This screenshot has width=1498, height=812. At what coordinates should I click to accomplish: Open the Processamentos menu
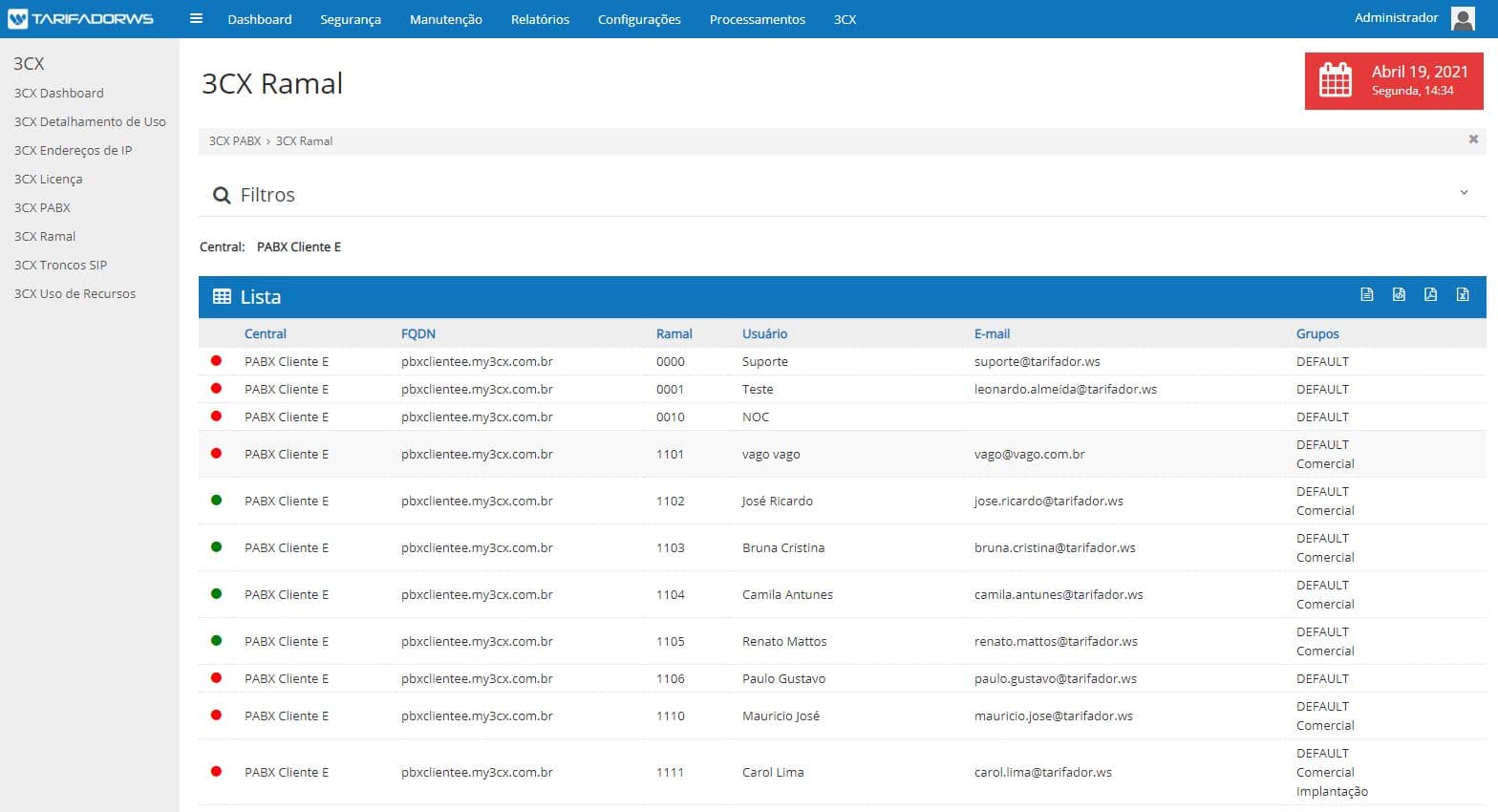pos(758,19)
